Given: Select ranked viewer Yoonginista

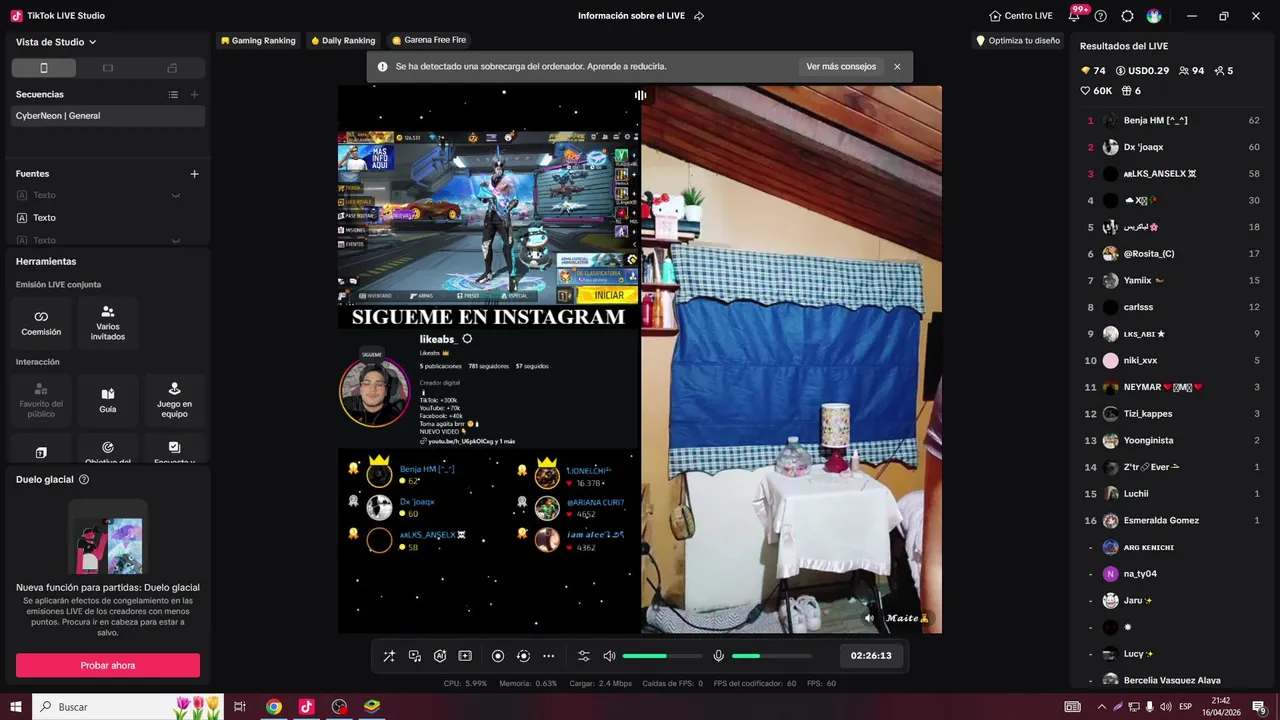Looking at the screenshot, I should (1173, 440).
